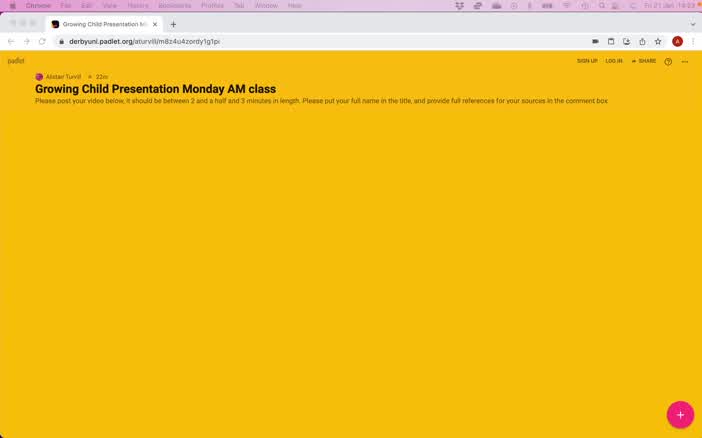Expand the tab search dropdown chevron
This screenshot has height=438, width=702.
coord(693,24)
